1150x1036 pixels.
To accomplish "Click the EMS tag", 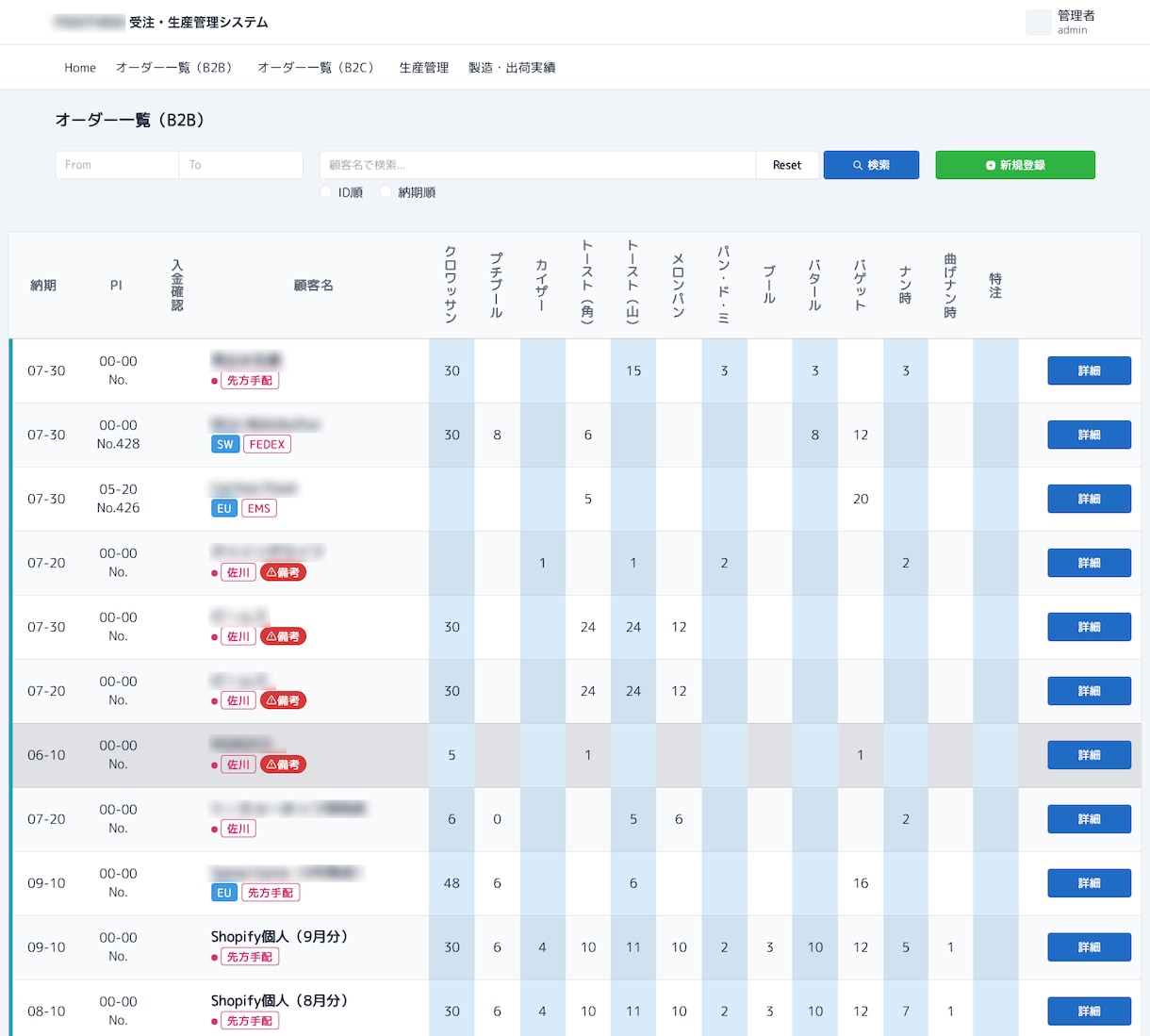I will point(259,508).
